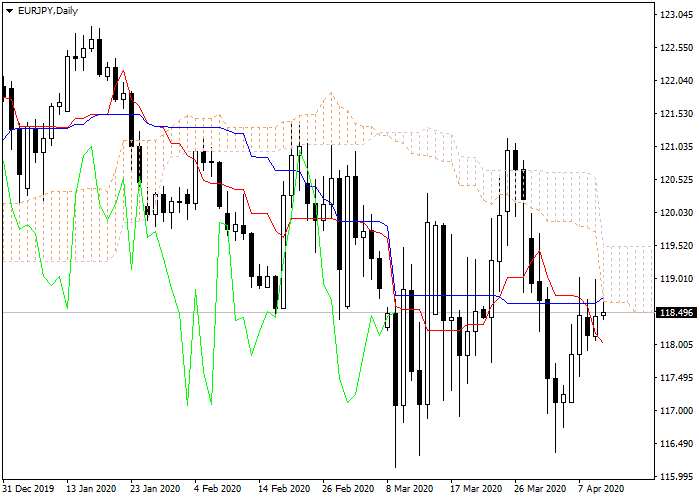Screen dimensions: 700x500
Task: Click the 119.010 price axis label
Action: tap(677, 279)
